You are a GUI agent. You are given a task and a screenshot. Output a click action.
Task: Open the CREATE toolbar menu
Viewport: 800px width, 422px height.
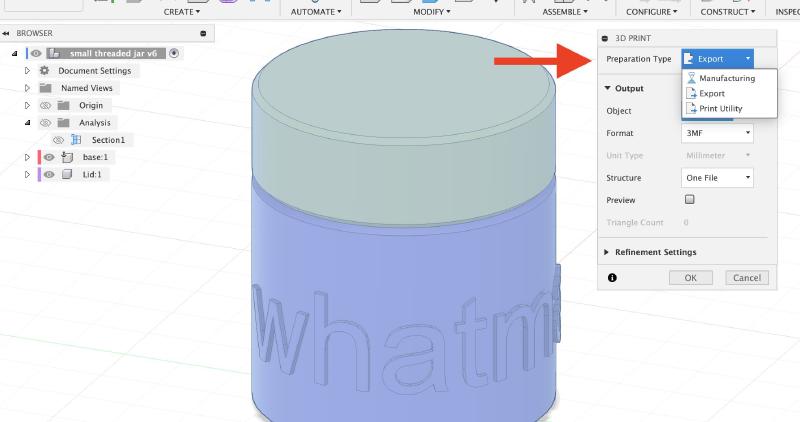tap(182, 12)
